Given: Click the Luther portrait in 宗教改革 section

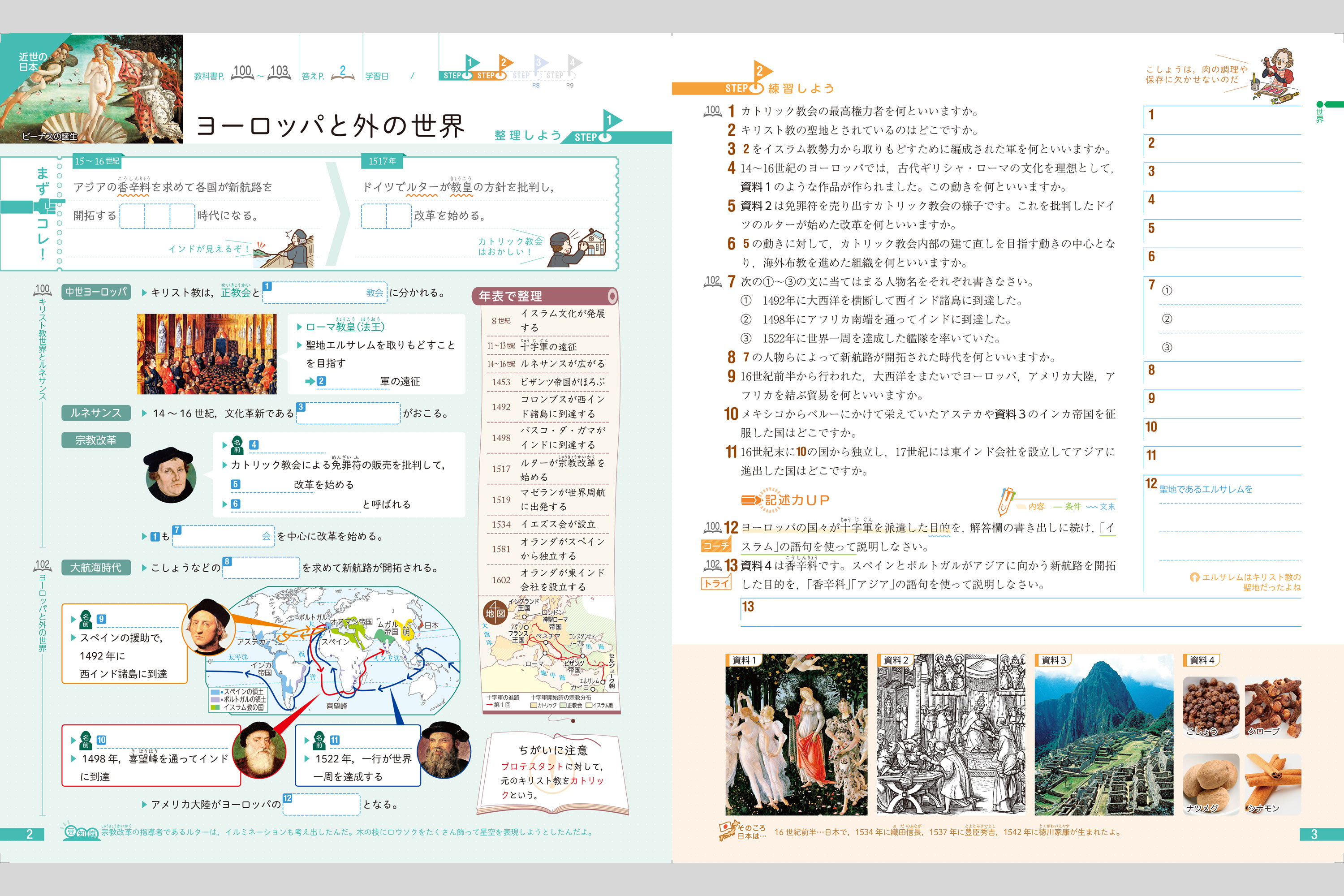Looking at the screenshot, I should click(x=170, y=475).
